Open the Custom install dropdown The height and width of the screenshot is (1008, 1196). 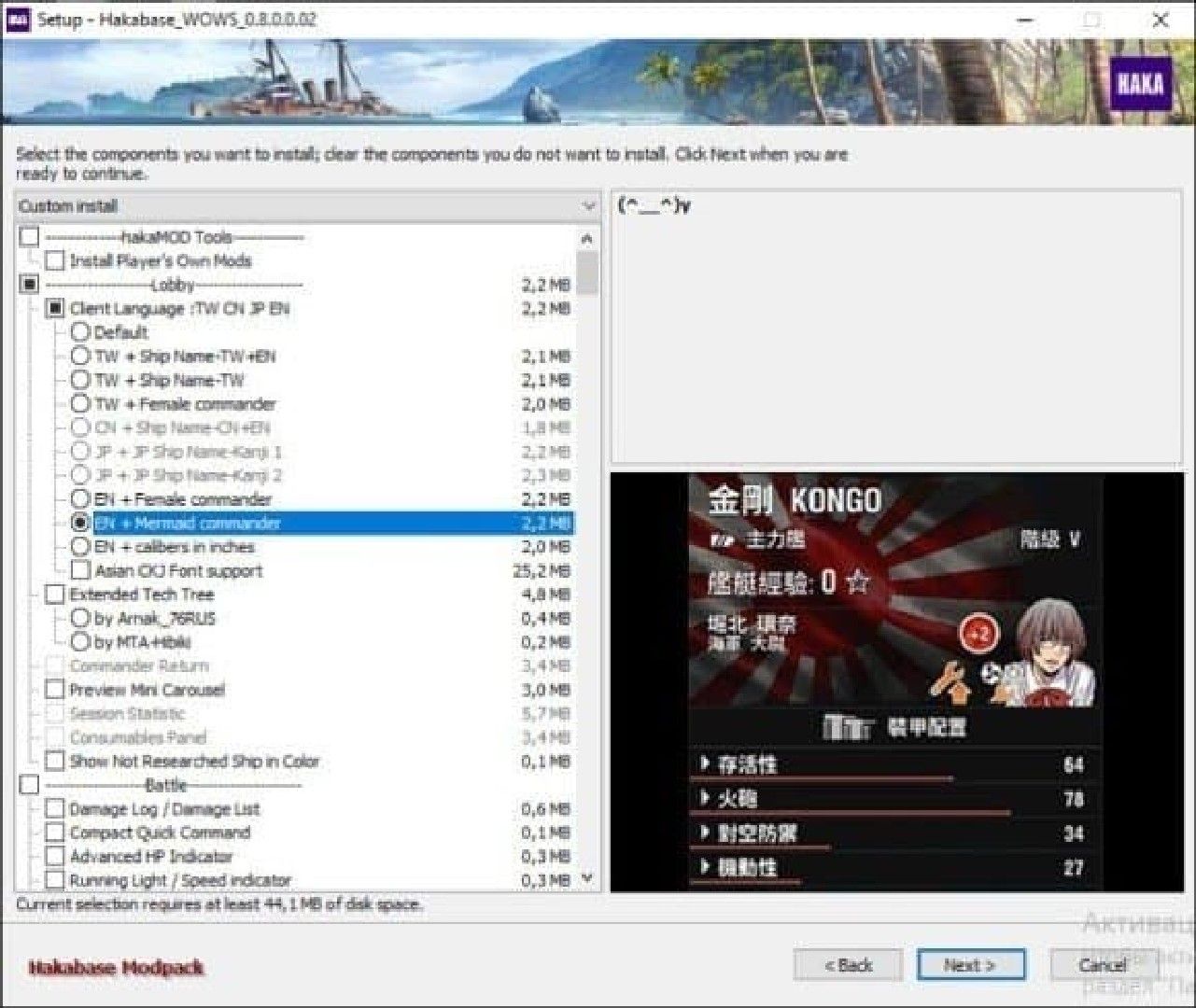tap(307, 206)
